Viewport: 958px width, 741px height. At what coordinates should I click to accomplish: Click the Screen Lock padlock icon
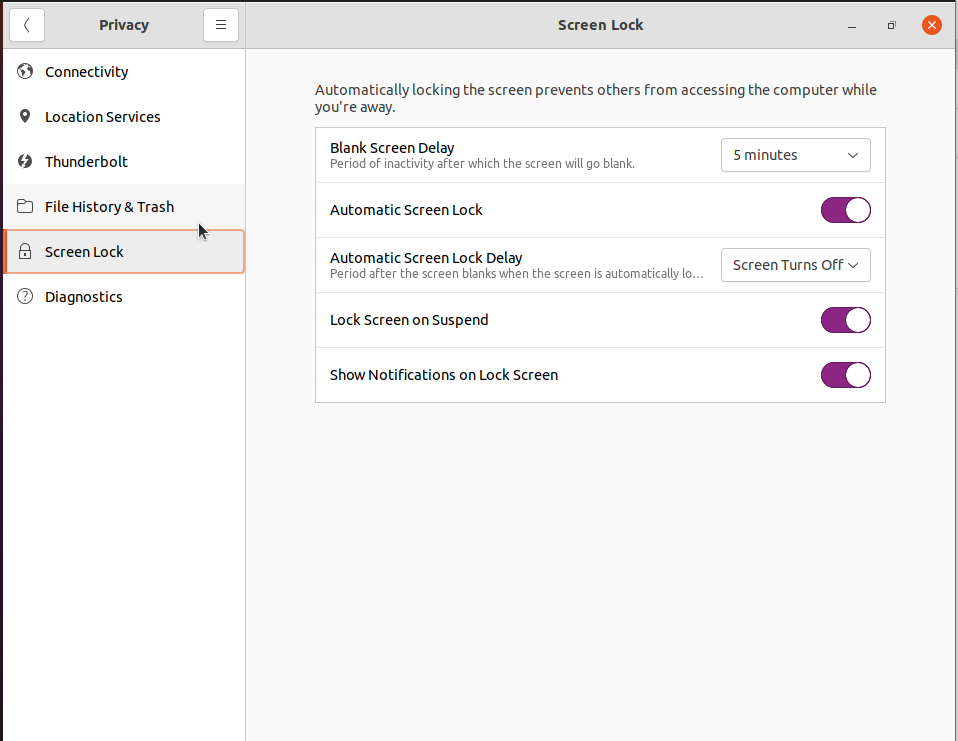[x=25, y=252]
